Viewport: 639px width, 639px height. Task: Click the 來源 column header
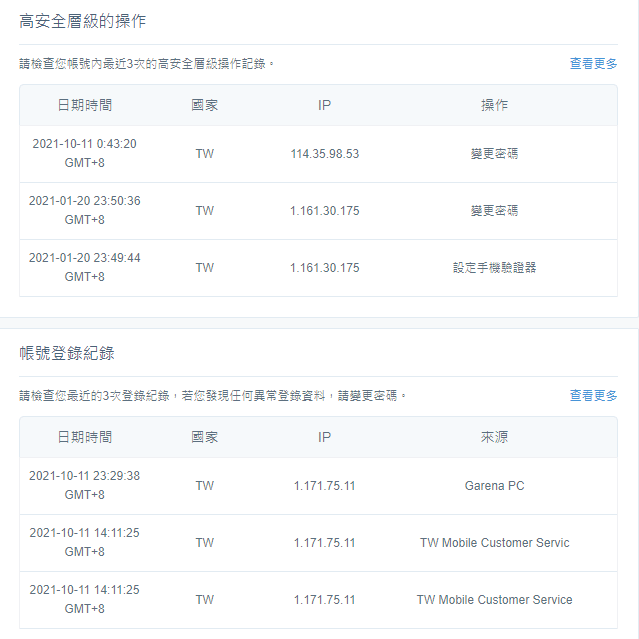click(x=494, y=437)
